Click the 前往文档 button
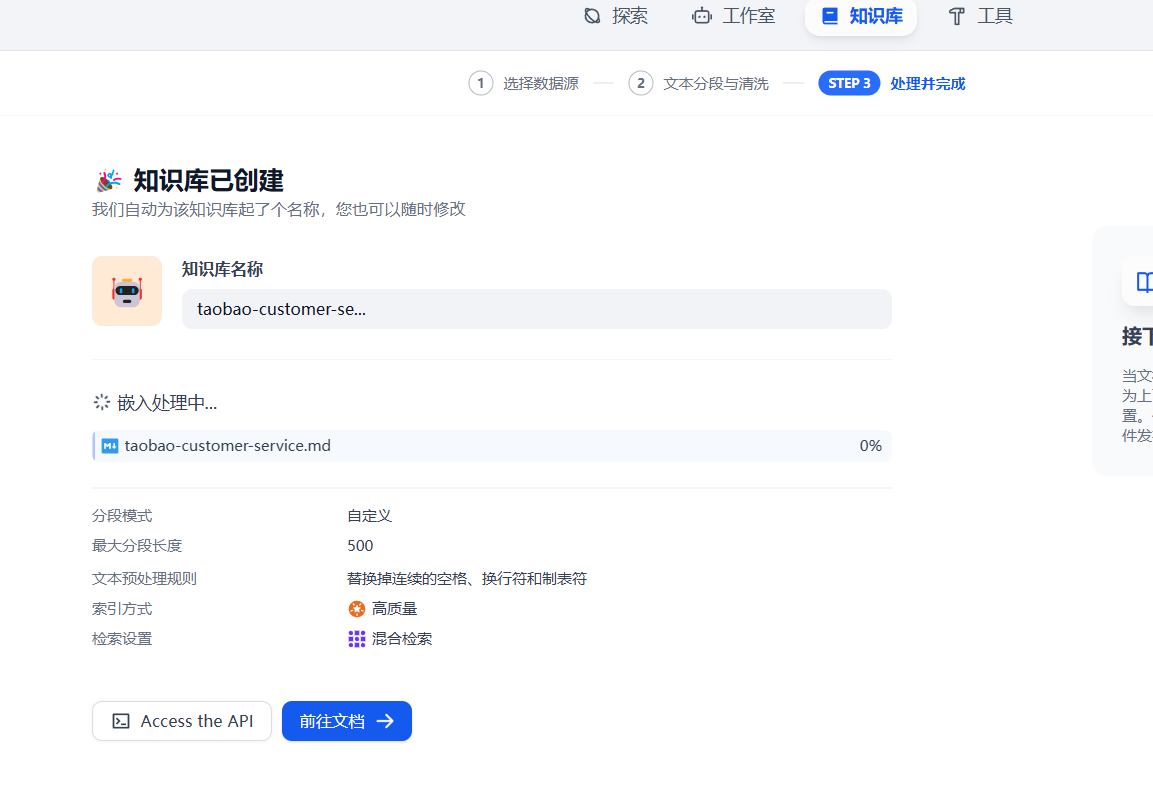This screenshot has width=1153, height=787. (x=347, y=721)
